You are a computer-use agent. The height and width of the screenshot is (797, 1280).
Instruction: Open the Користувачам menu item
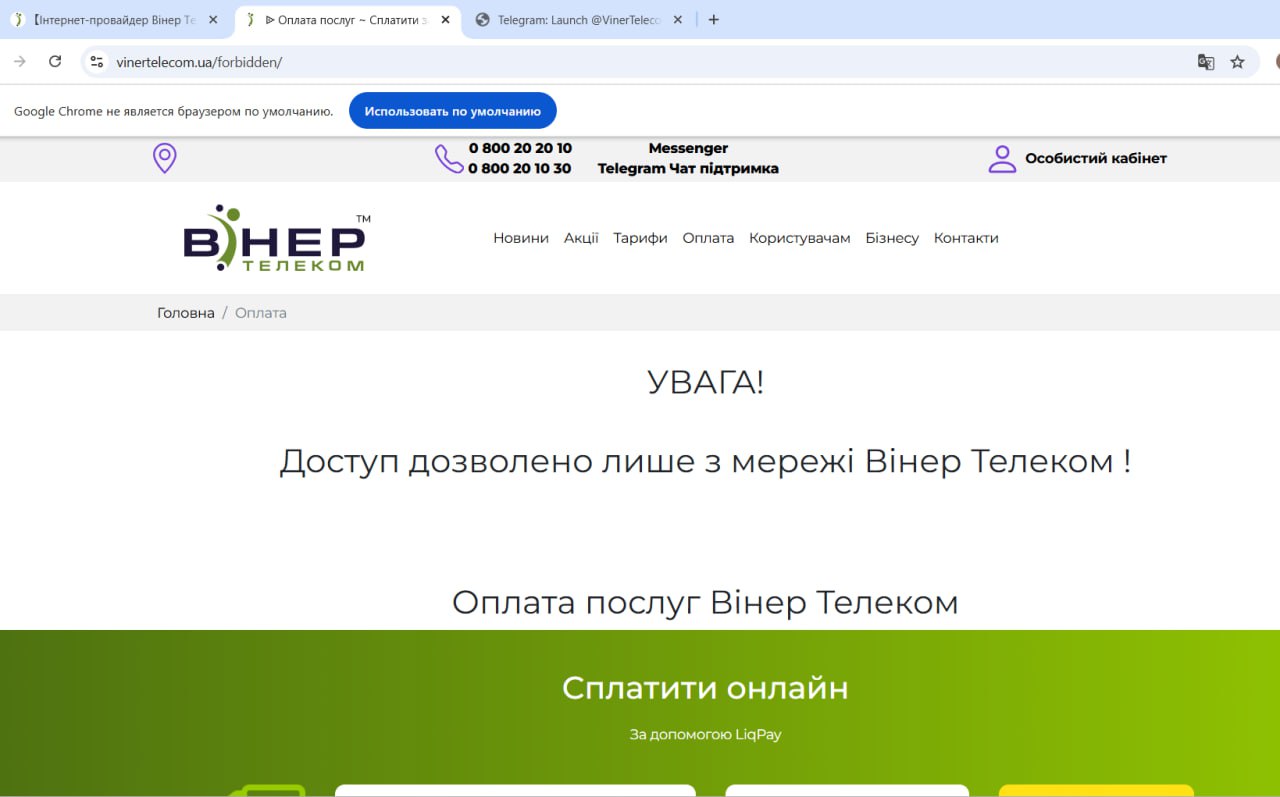[800, 238]
